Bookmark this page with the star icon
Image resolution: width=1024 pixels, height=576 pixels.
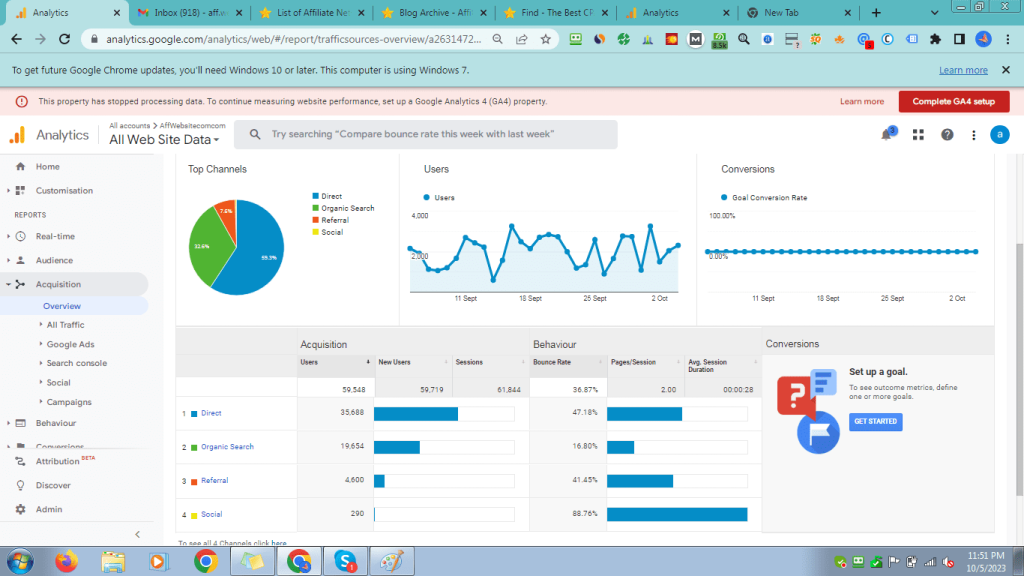pyautogui.click(x=546, y=39)
